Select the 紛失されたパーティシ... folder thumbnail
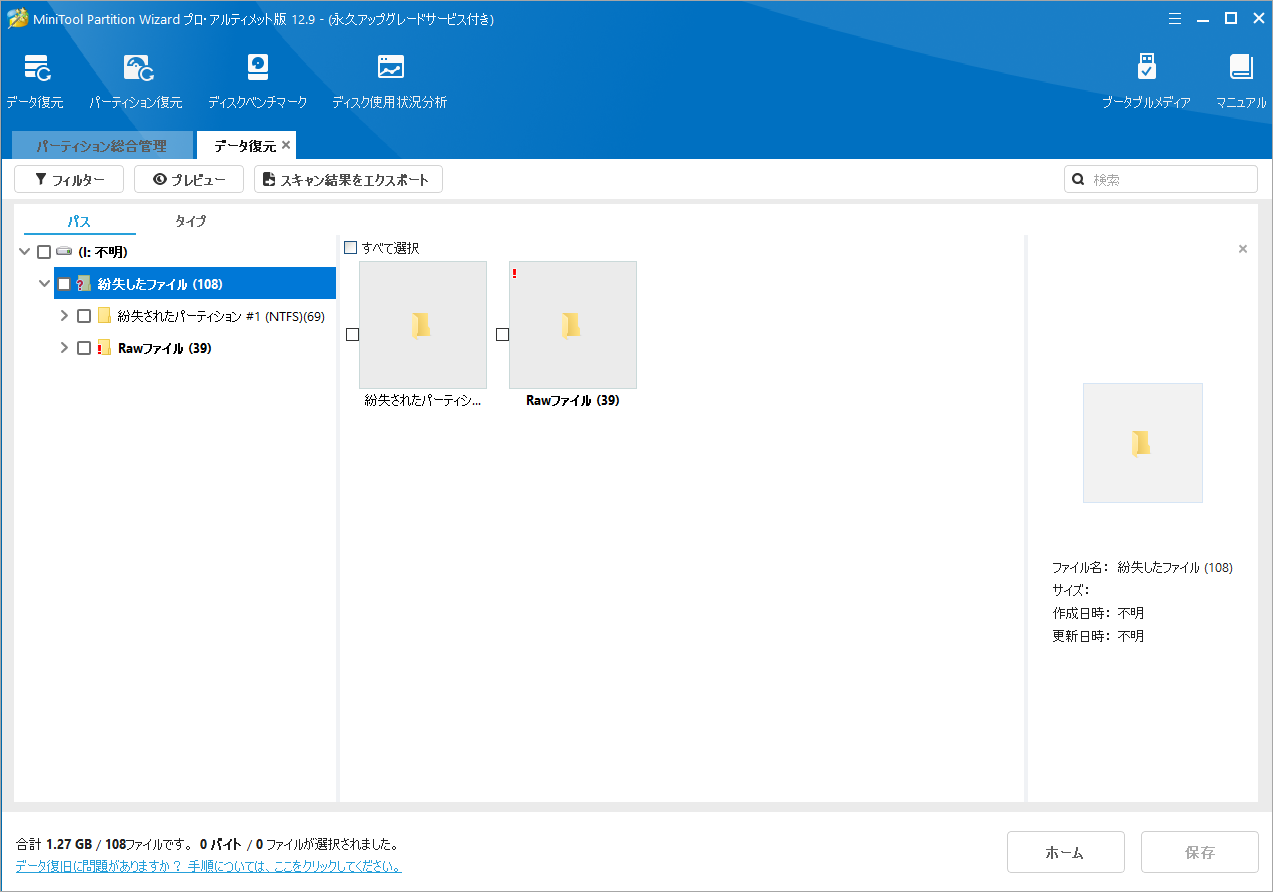1273x892 pixels. [423, 325]
